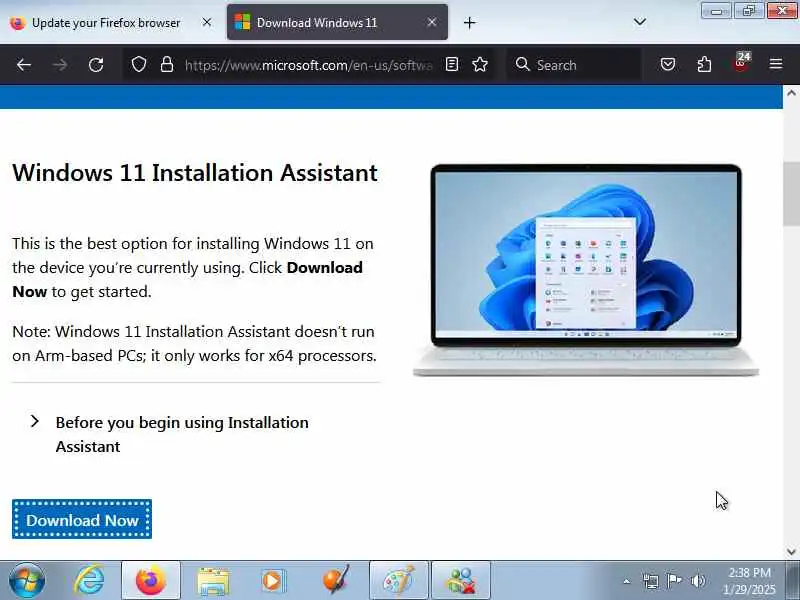Click the Windows 11 laptop image
Image resolution: width=800 pixels, height=600 pixels.
(x=586, y=269)
